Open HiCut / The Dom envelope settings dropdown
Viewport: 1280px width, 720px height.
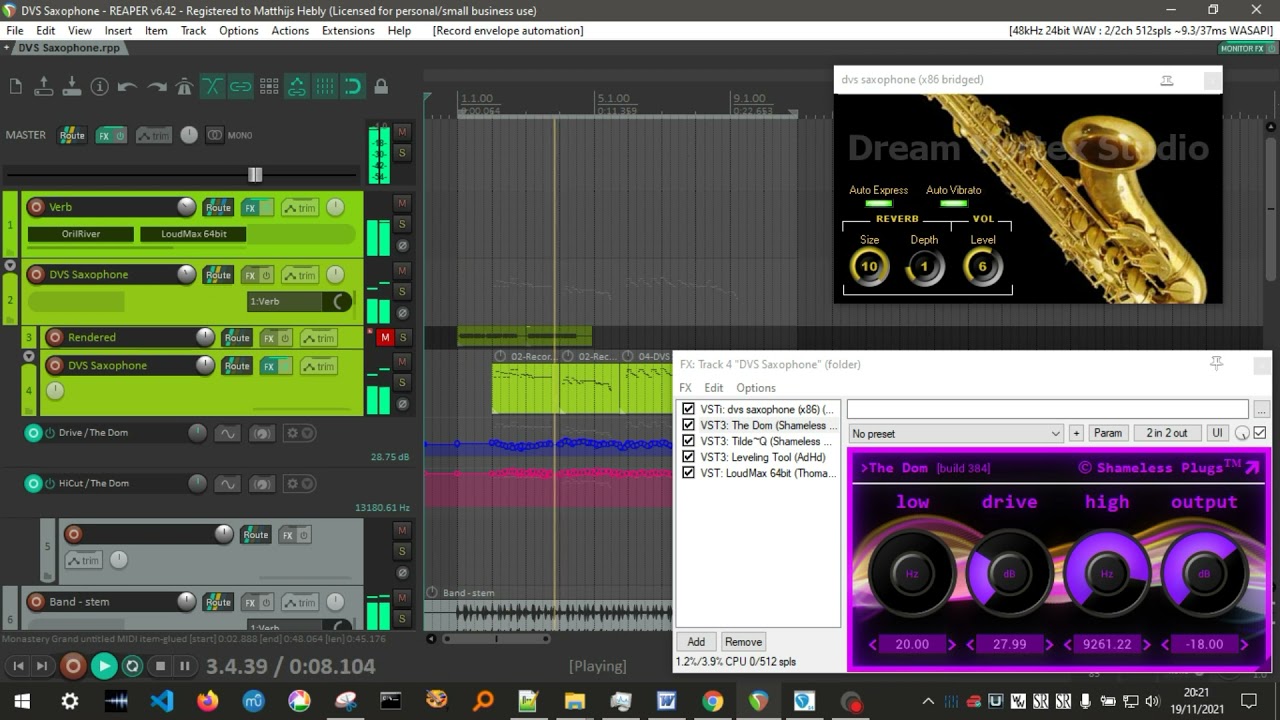299,484
